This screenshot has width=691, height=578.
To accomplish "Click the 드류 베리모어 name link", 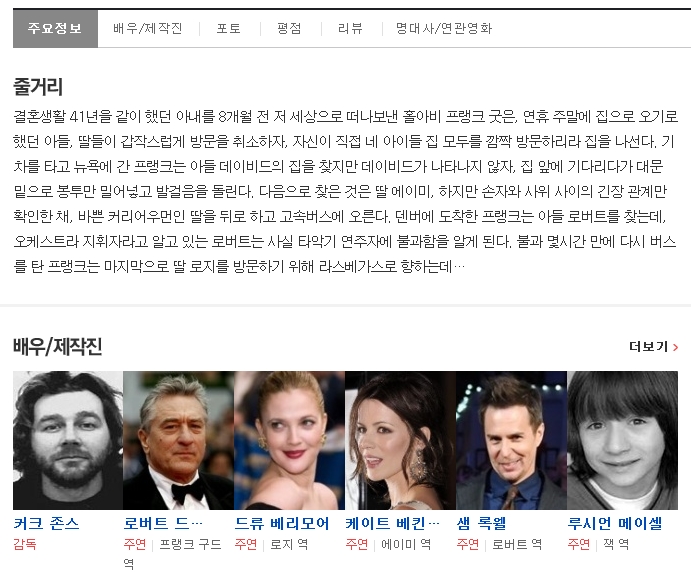I will [282, 523].
